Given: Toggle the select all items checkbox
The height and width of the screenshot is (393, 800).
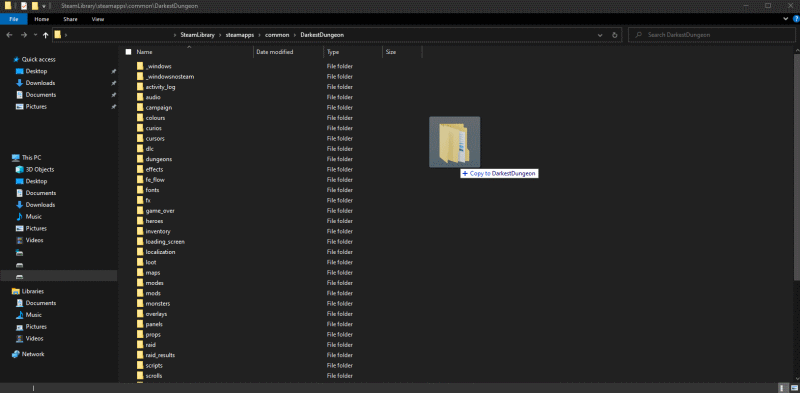Looking at the screenshot, I should [x=129, y=52].
